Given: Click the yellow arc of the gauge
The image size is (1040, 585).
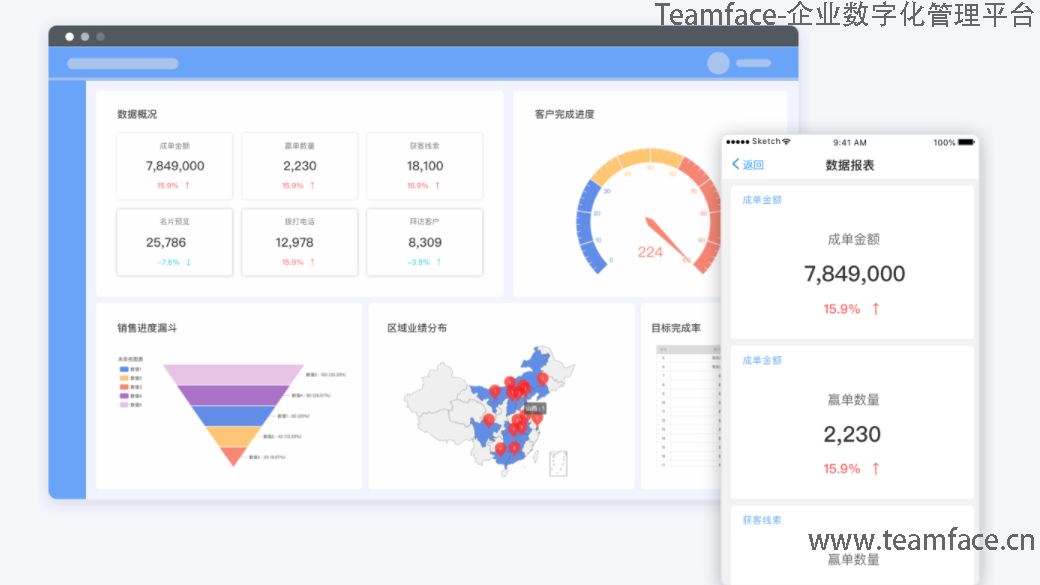Looking at the screenshot, I should click(638, 159).
